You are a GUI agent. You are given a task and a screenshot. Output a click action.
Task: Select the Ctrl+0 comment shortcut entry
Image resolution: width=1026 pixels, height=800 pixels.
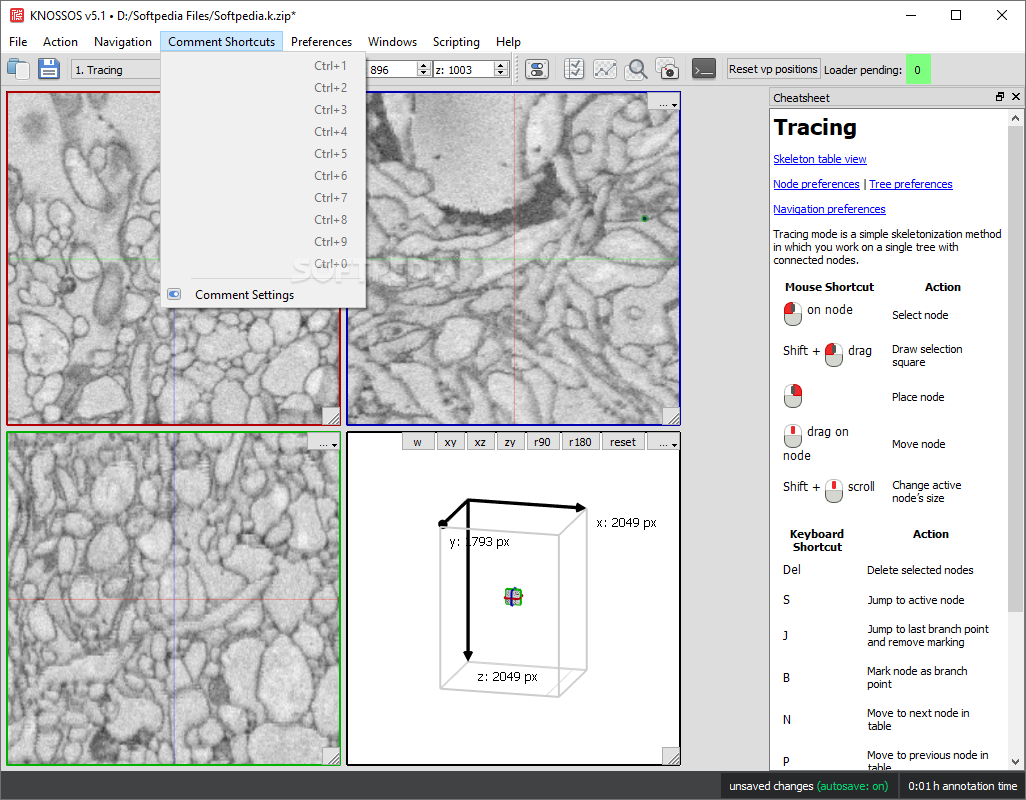coord(263,264)
